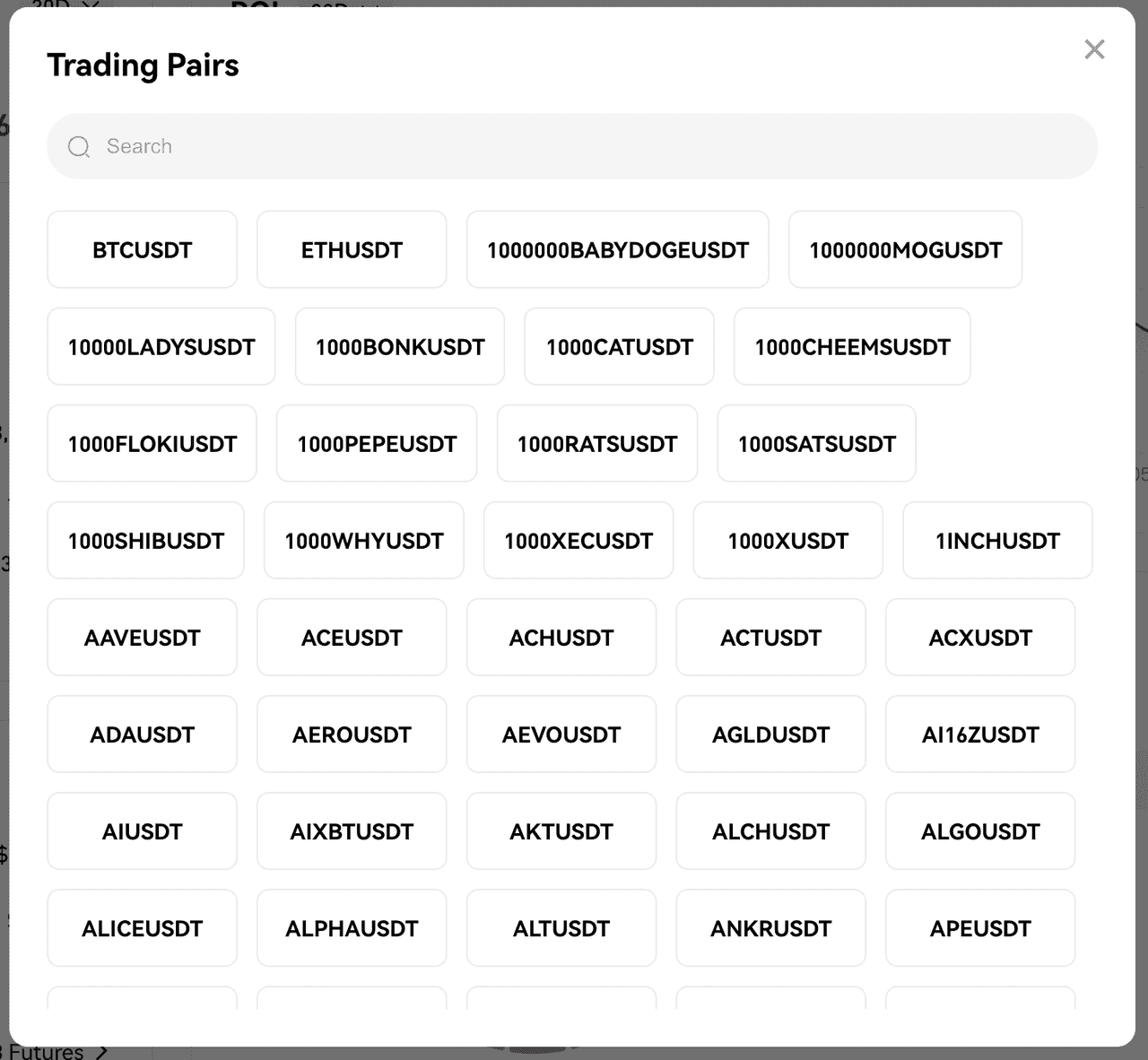The image size is (1148, 1060).
Task: Choose the AAVEUSDT pair
Action: (x=143, y=637)
